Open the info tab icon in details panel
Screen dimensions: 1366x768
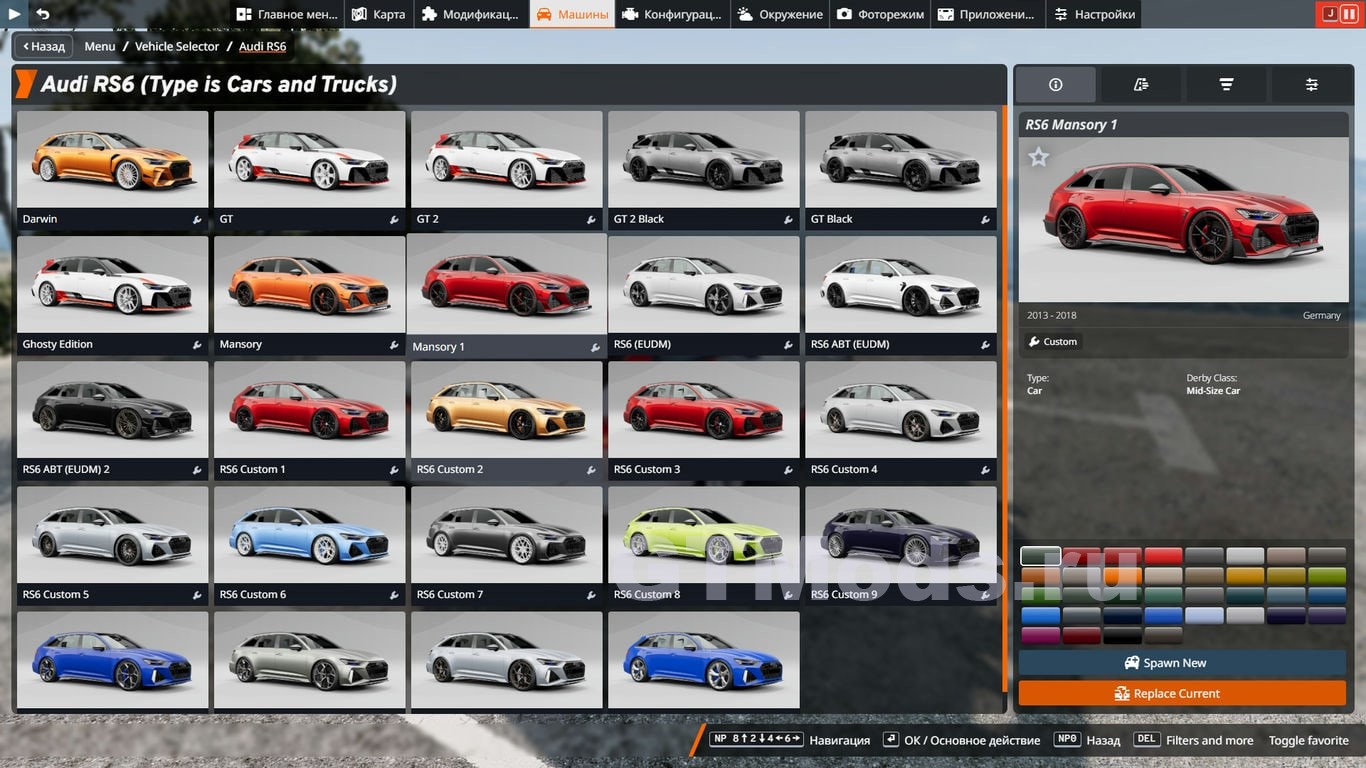1055,85
